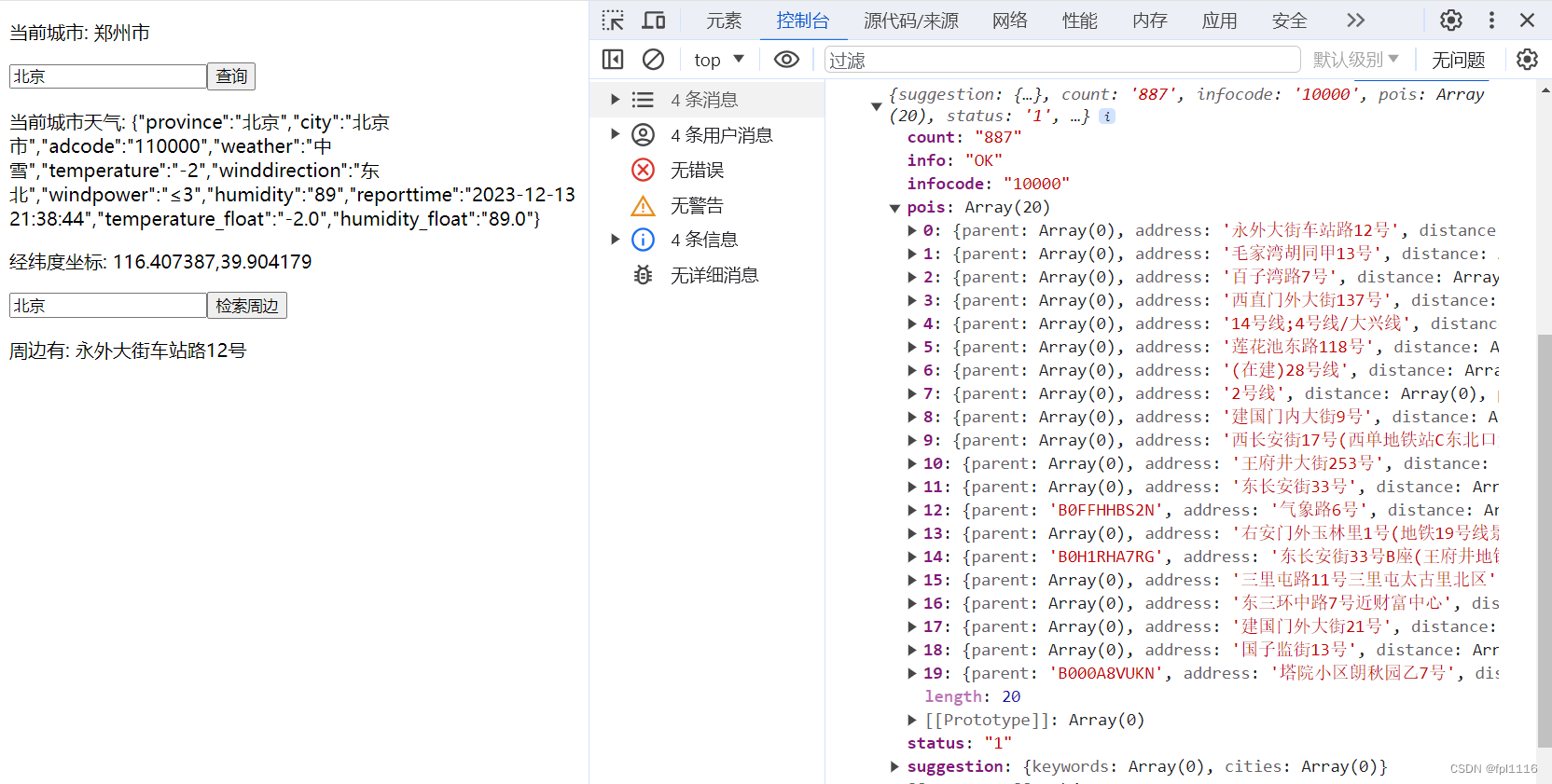Open the 网络 tab
Image resolution: width=1552 pixels, height=784 pixels.
pyautogui.click(x=1010, y=21)
